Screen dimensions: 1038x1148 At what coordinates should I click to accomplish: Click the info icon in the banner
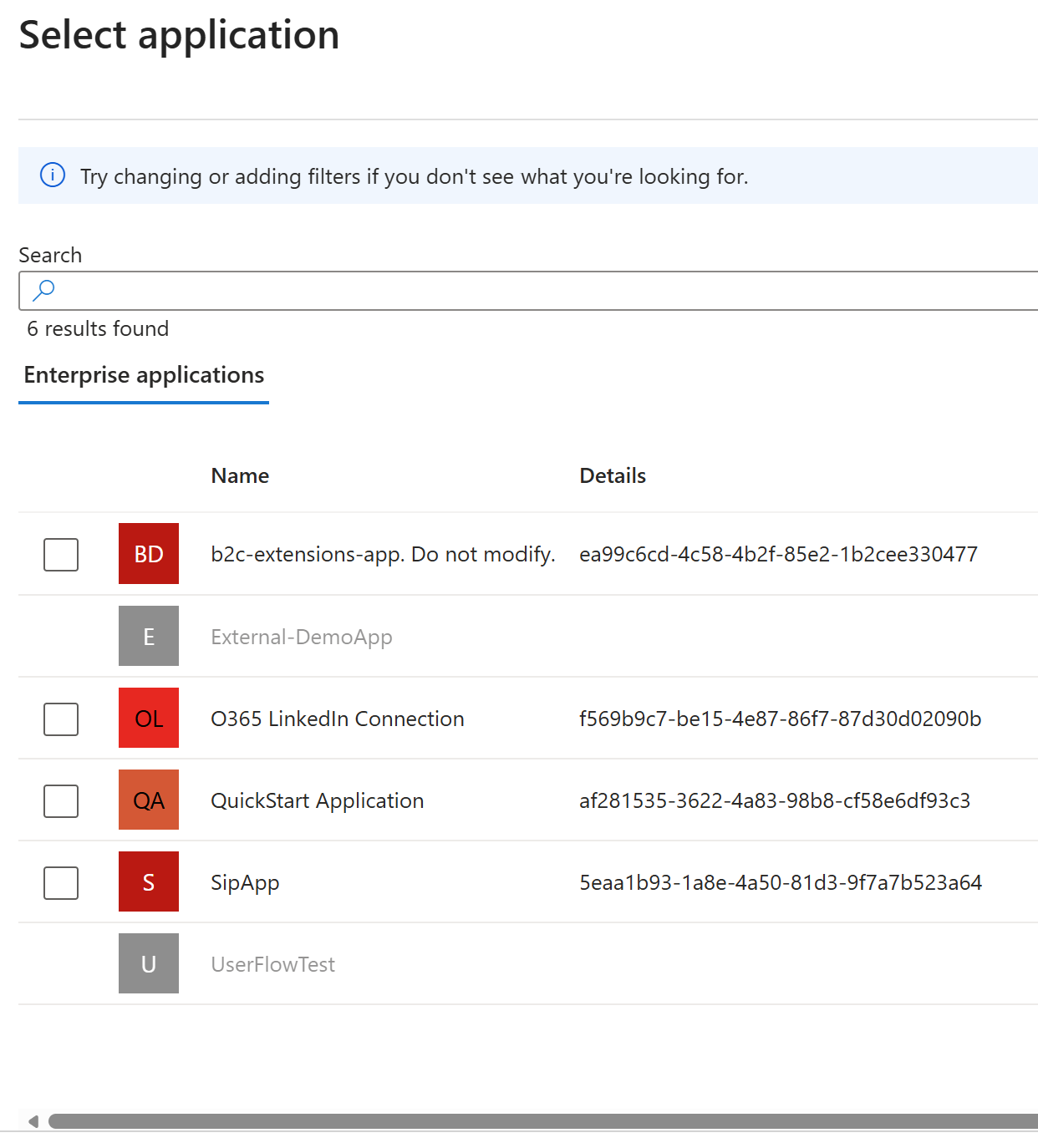[53, 175]
